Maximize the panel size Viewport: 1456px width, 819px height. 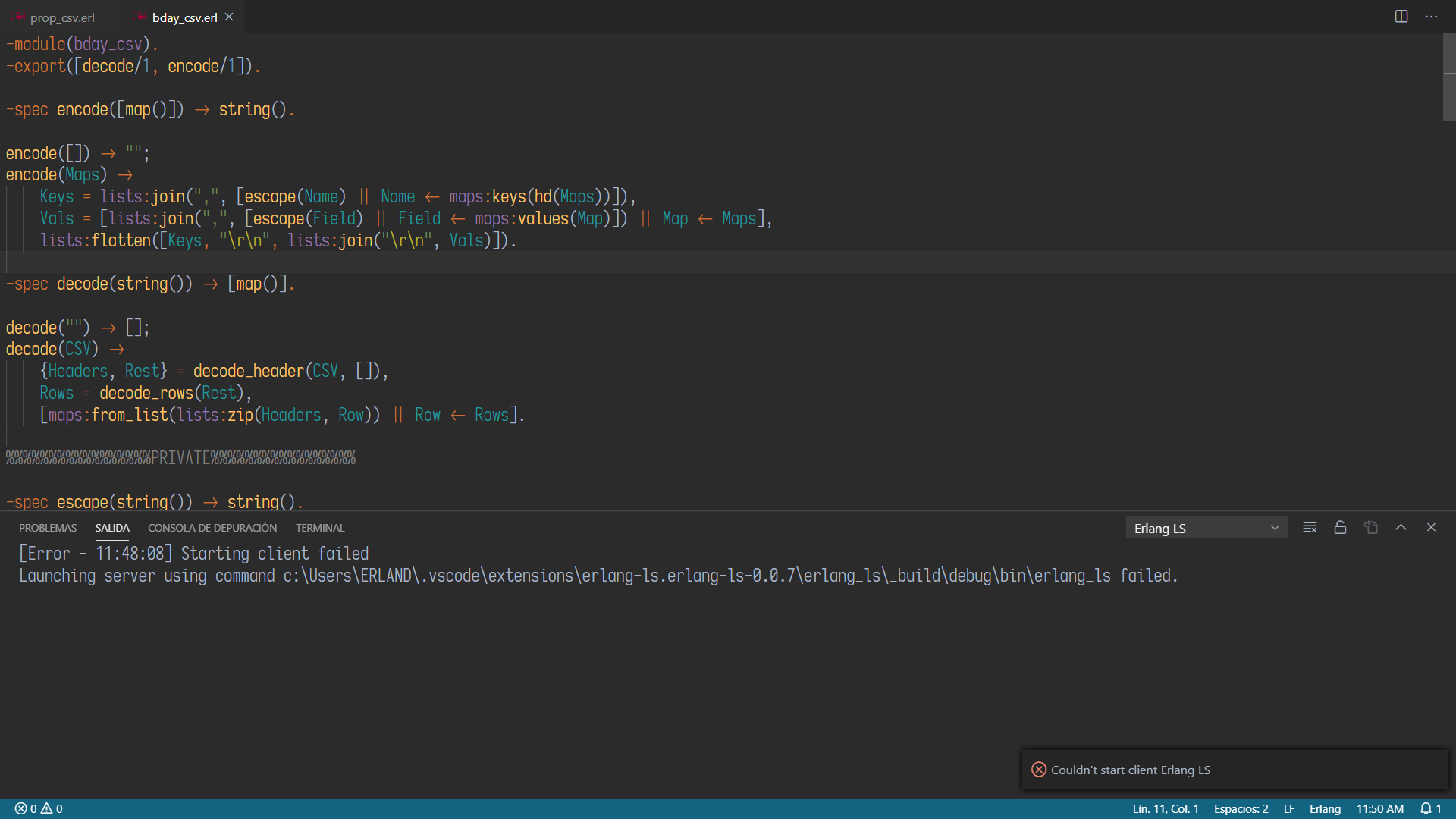[x=1401, y=528]
